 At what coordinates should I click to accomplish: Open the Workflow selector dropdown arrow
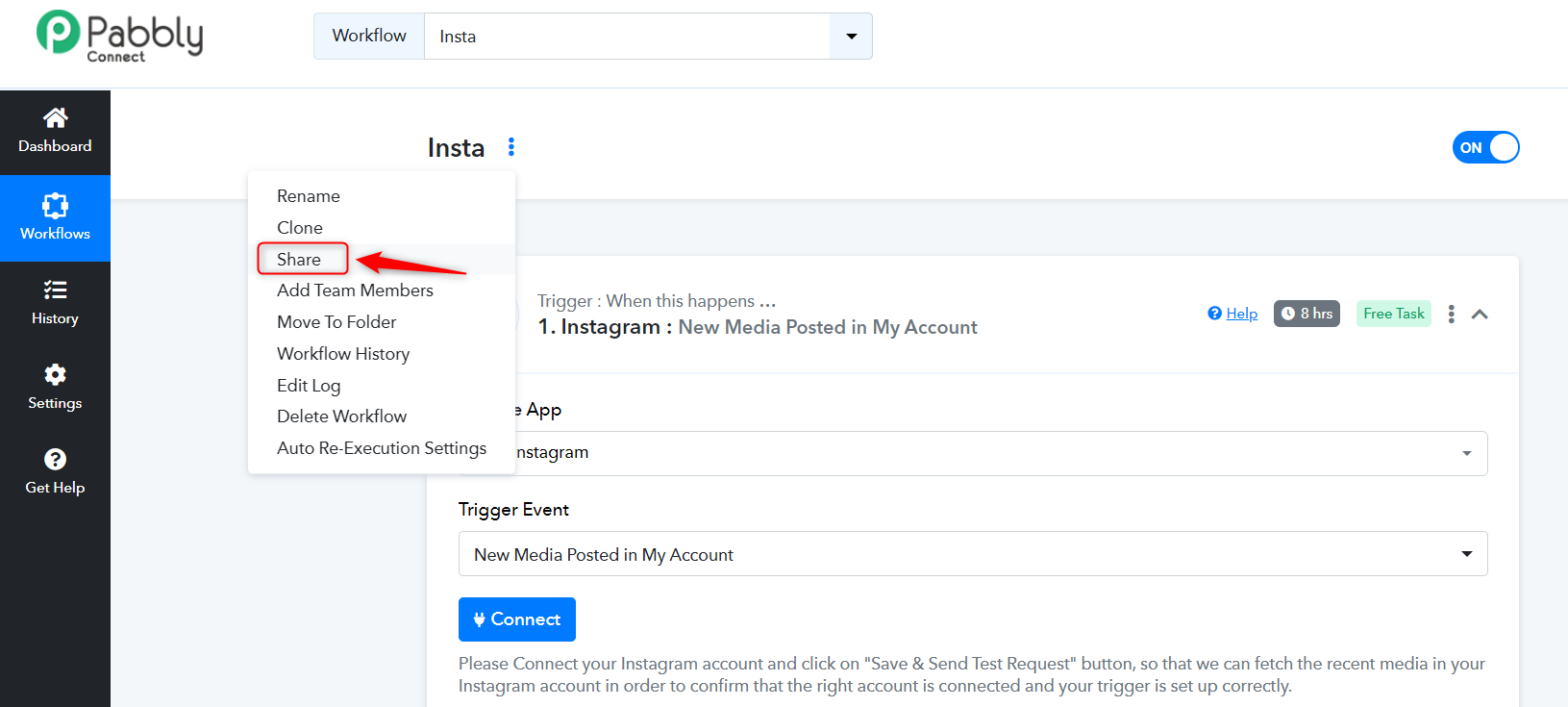(851, 37)
